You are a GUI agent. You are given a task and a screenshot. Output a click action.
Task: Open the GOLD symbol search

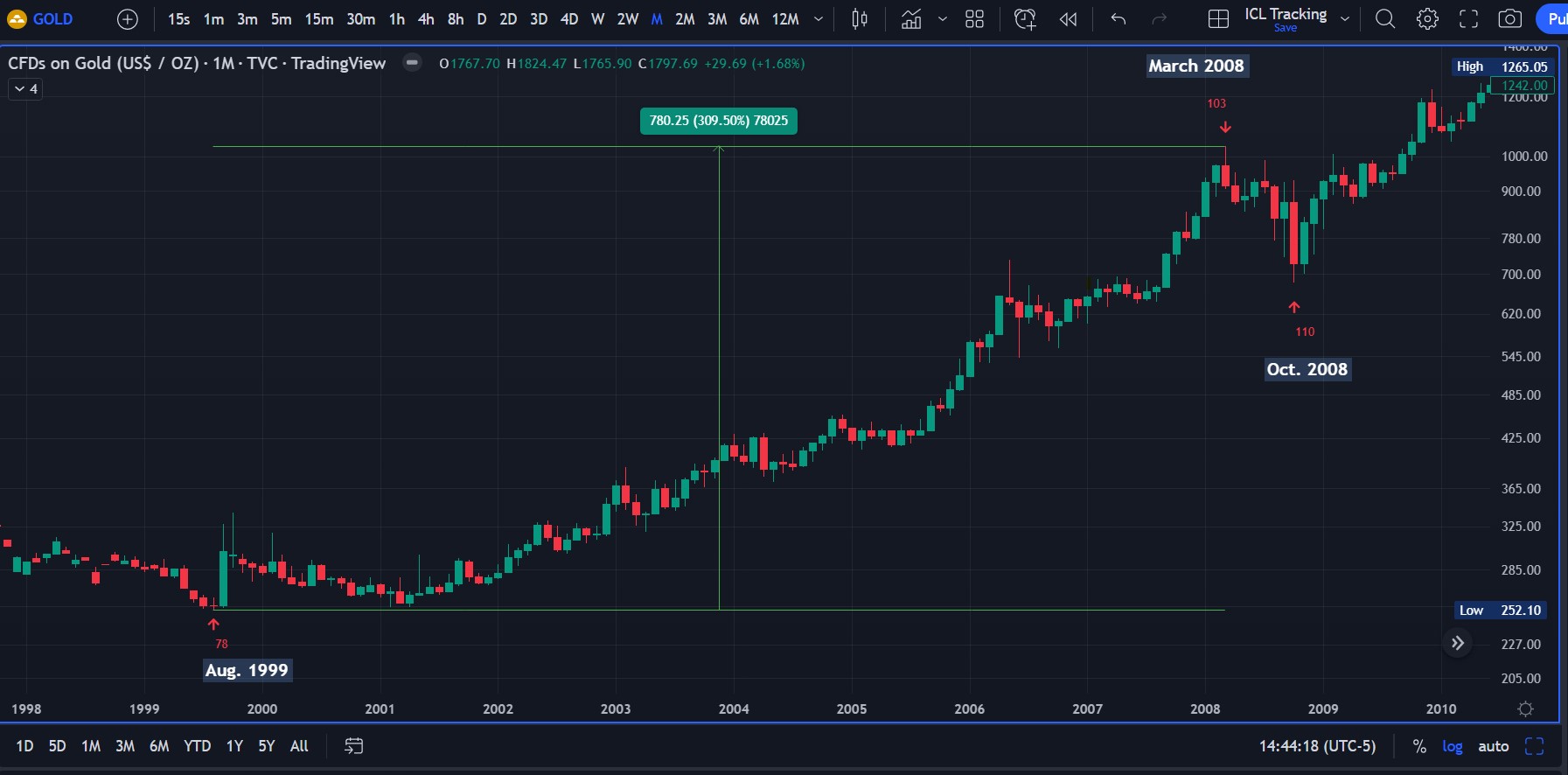[40, 18]
